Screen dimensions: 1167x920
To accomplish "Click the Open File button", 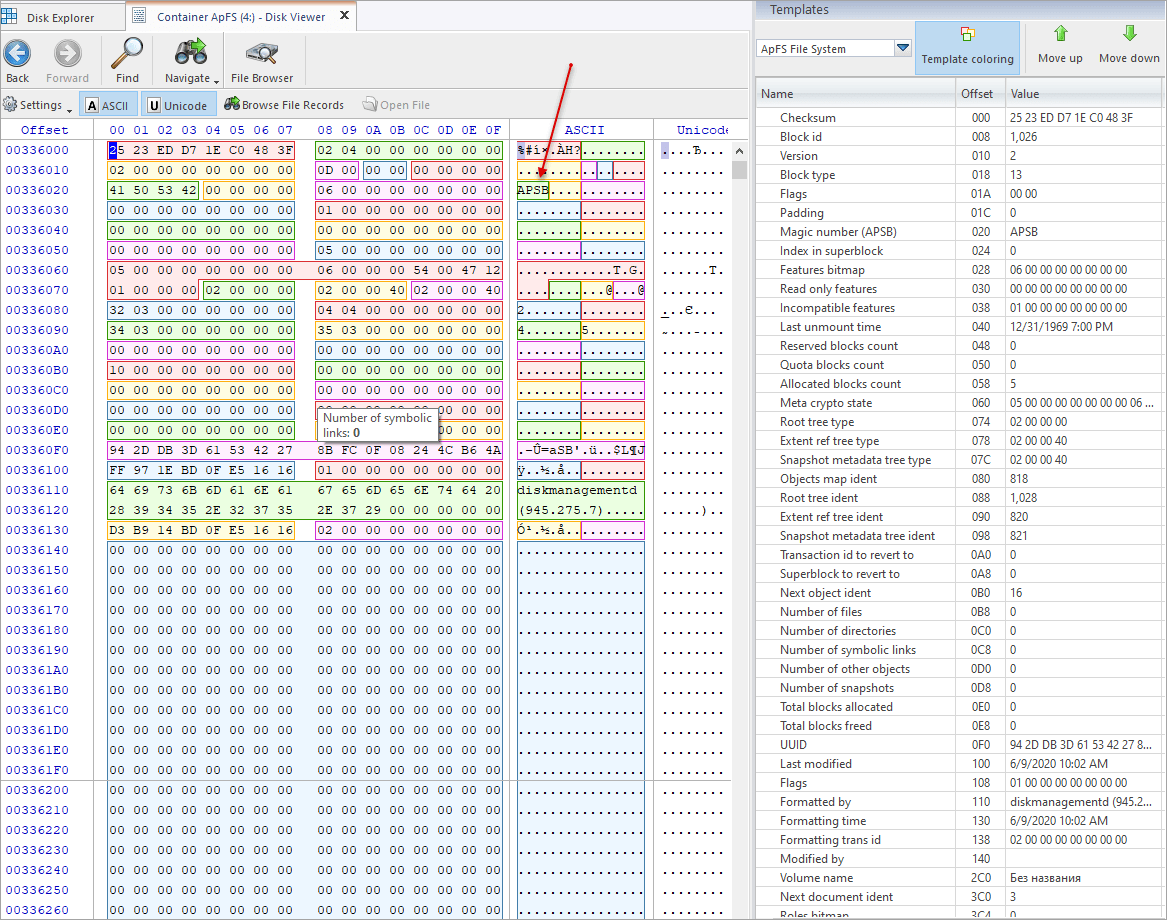I will pyautogui.click(x=396, y=105).
